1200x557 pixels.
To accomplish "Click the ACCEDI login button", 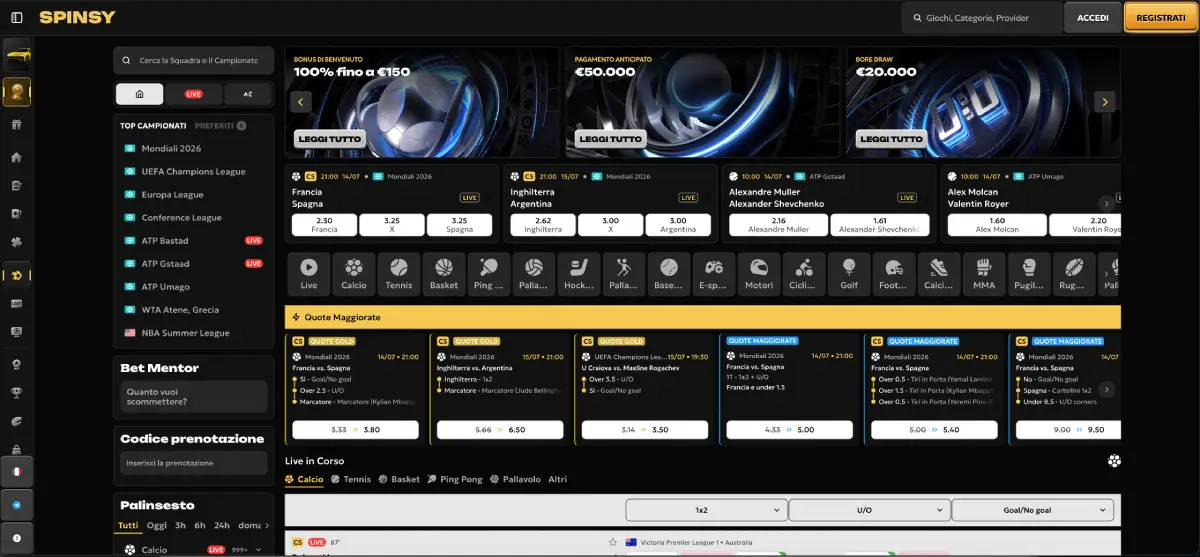I will point(1093,18).
